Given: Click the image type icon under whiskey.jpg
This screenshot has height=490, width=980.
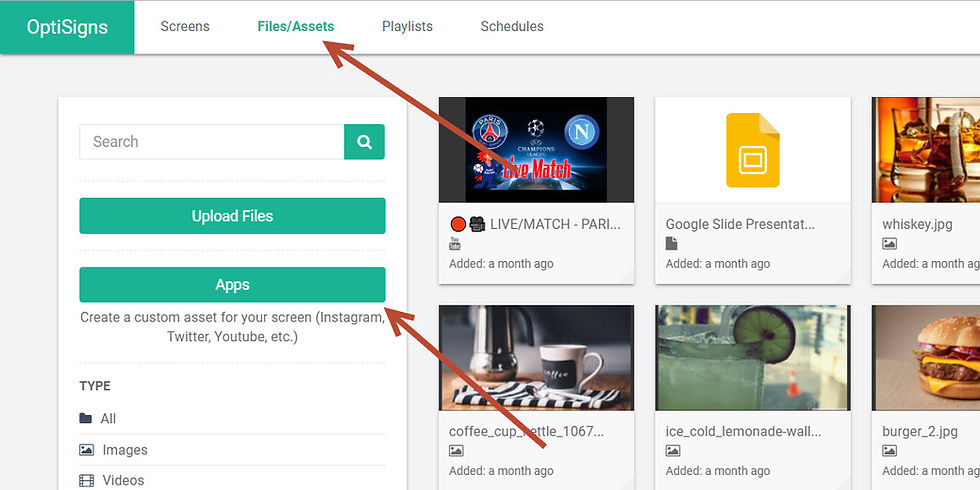Looking at the screenshot, I should [x=889, y=244].
